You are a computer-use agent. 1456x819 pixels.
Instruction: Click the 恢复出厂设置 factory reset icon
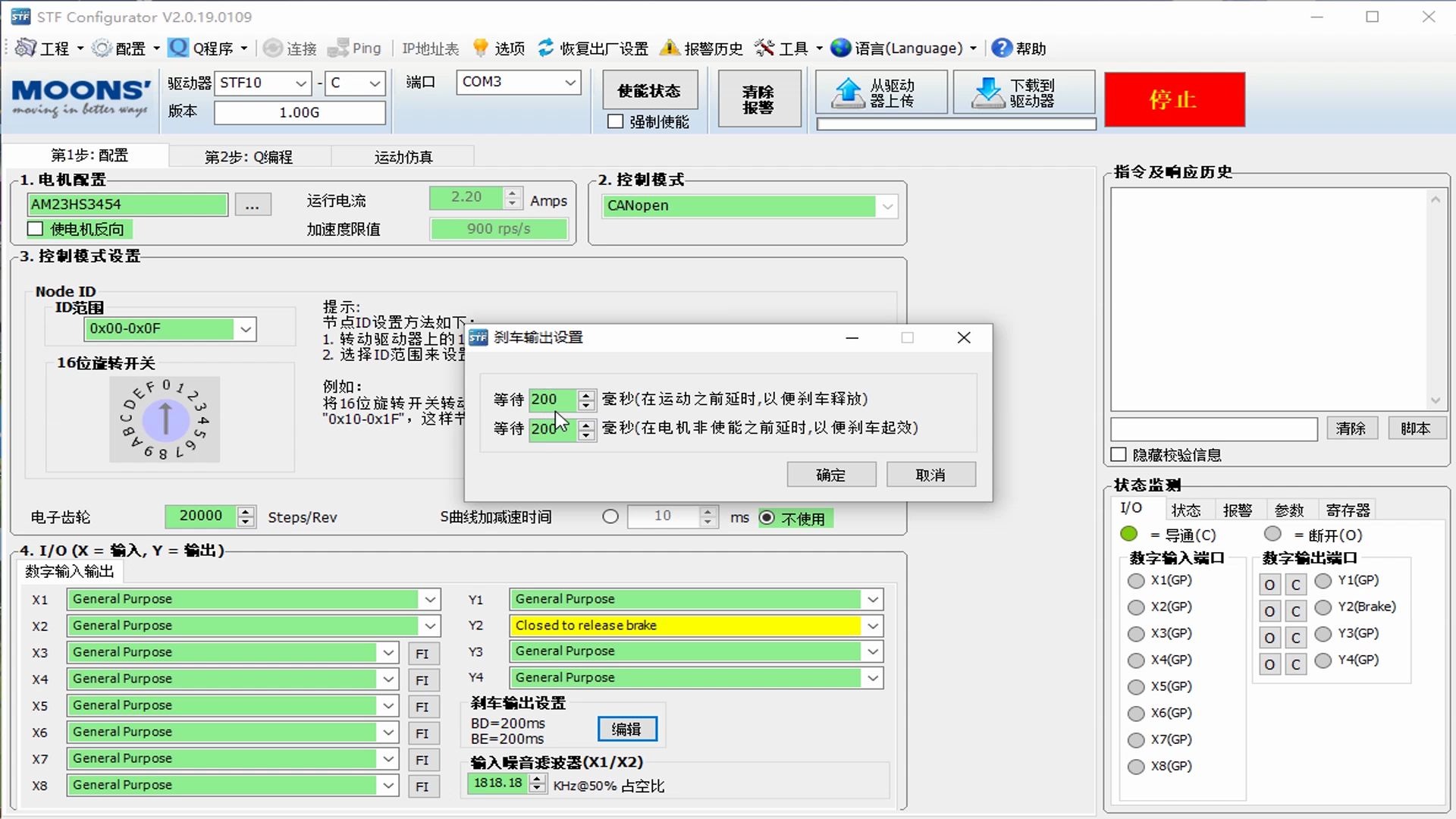546,47
